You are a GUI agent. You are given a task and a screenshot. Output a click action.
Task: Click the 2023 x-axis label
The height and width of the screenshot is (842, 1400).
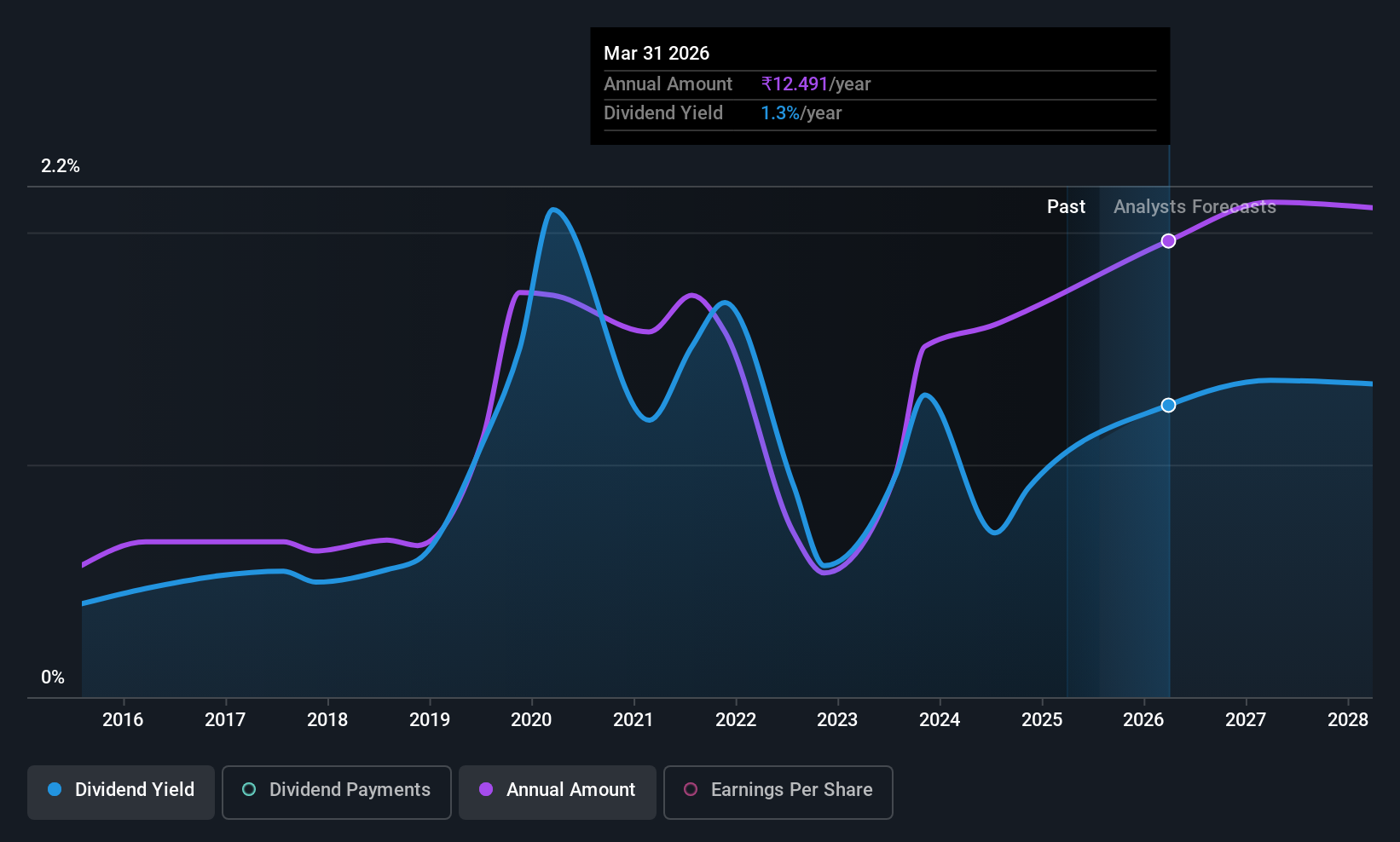coord(837,720)
